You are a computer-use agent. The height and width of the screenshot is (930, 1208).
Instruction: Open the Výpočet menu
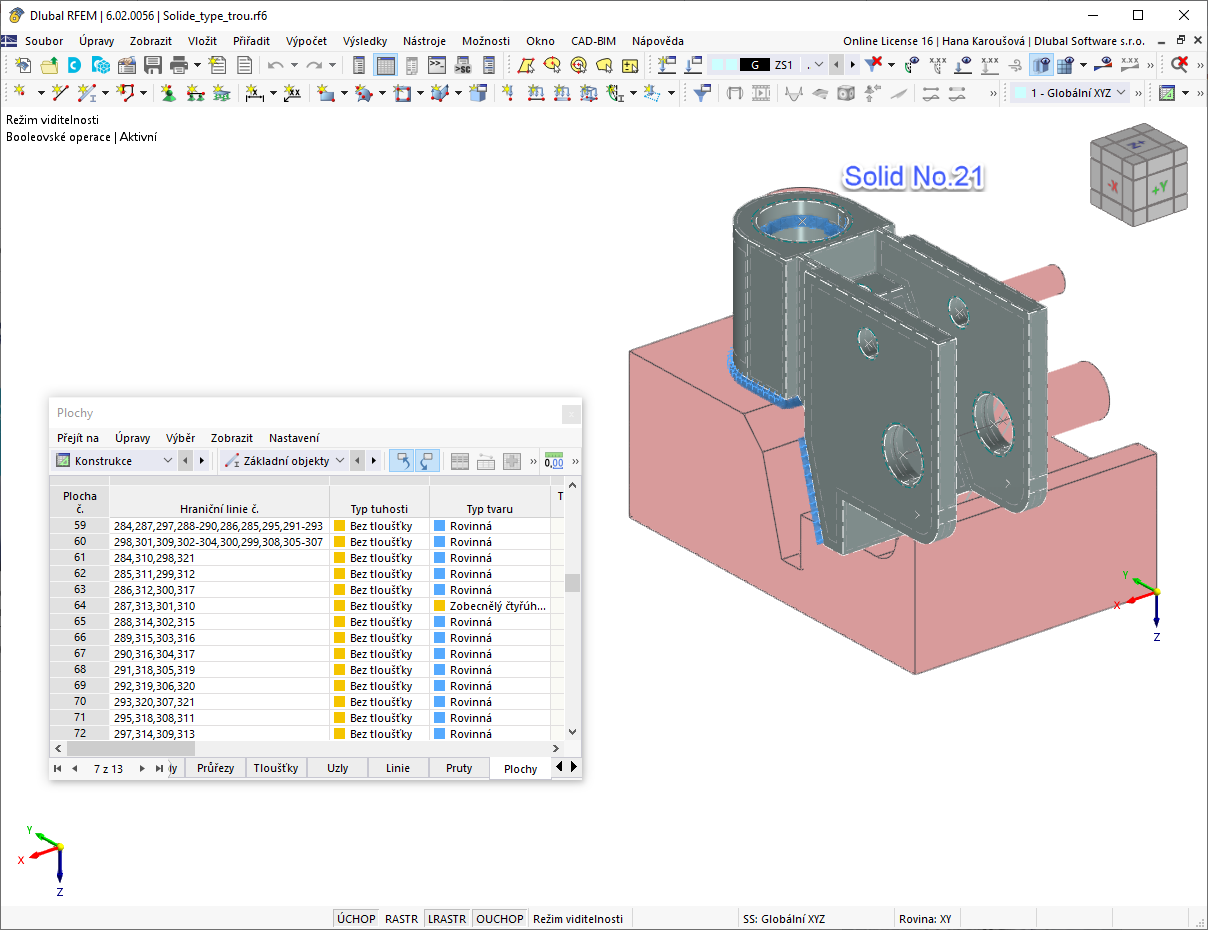[x=306, y=41]
